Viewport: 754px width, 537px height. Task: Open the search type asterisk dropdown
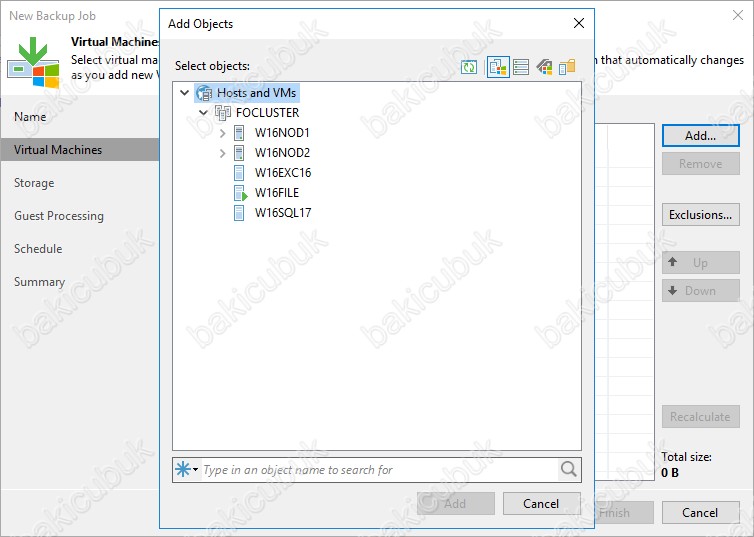point(186,469)
